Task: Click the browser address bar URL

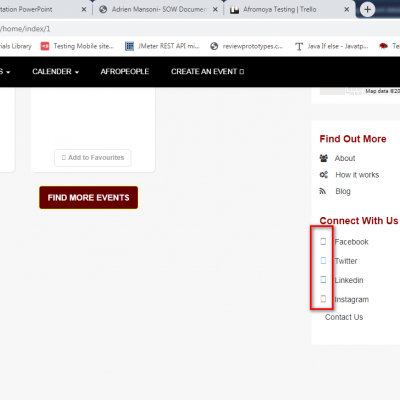Action: (25, 29)
